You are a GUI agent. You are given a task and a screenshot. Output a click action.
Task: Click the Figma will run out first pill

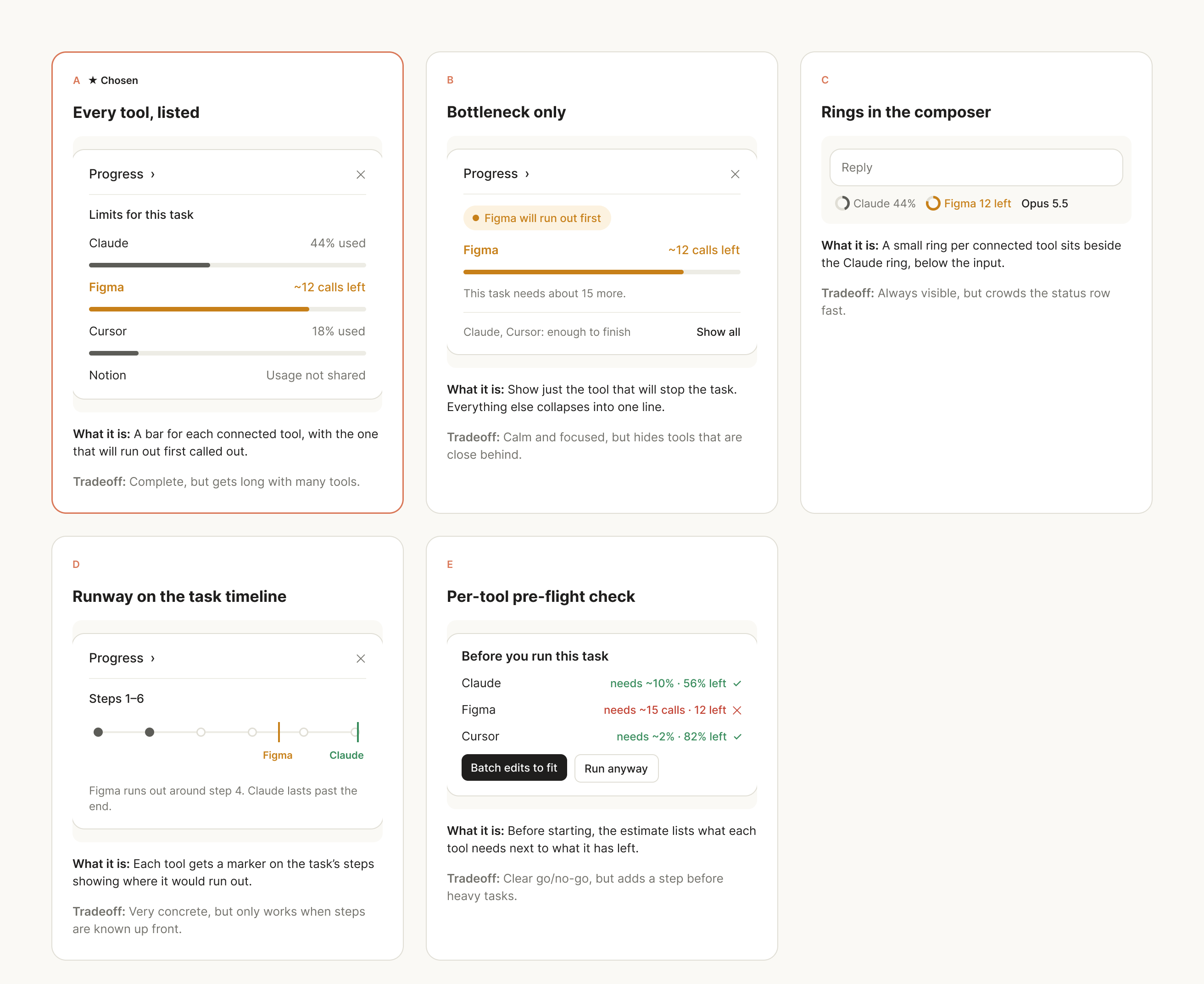coord(537,218)
